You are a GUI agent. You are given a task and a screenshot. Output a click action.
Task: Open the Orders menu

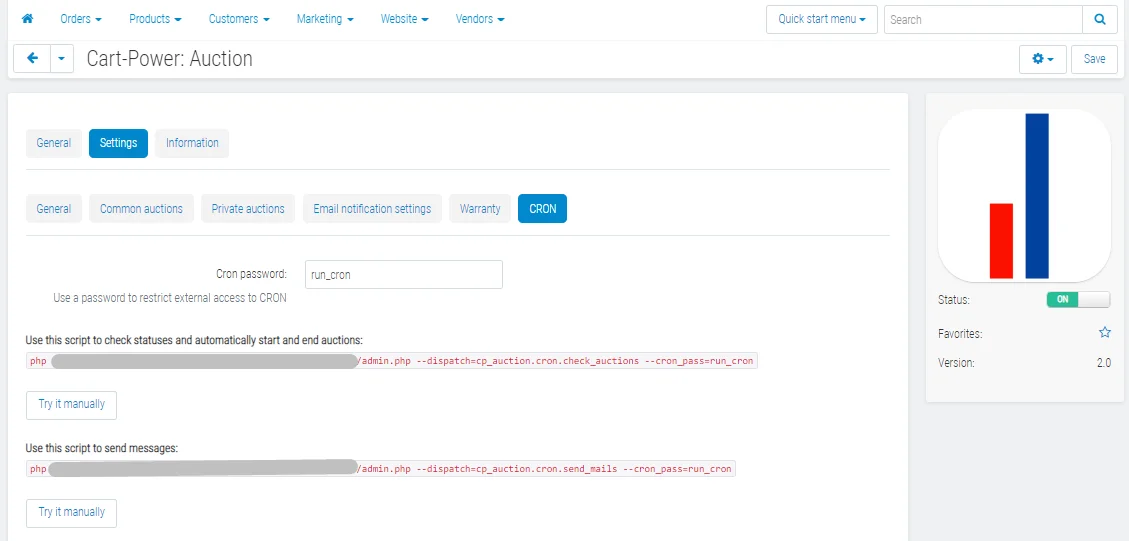(81, 19)
